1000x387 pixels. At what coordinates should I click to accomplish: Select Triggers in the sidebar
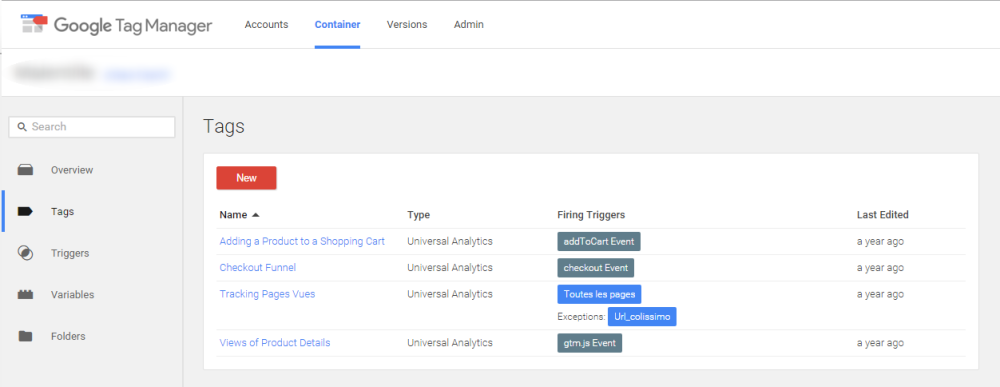tap(70, 253)
